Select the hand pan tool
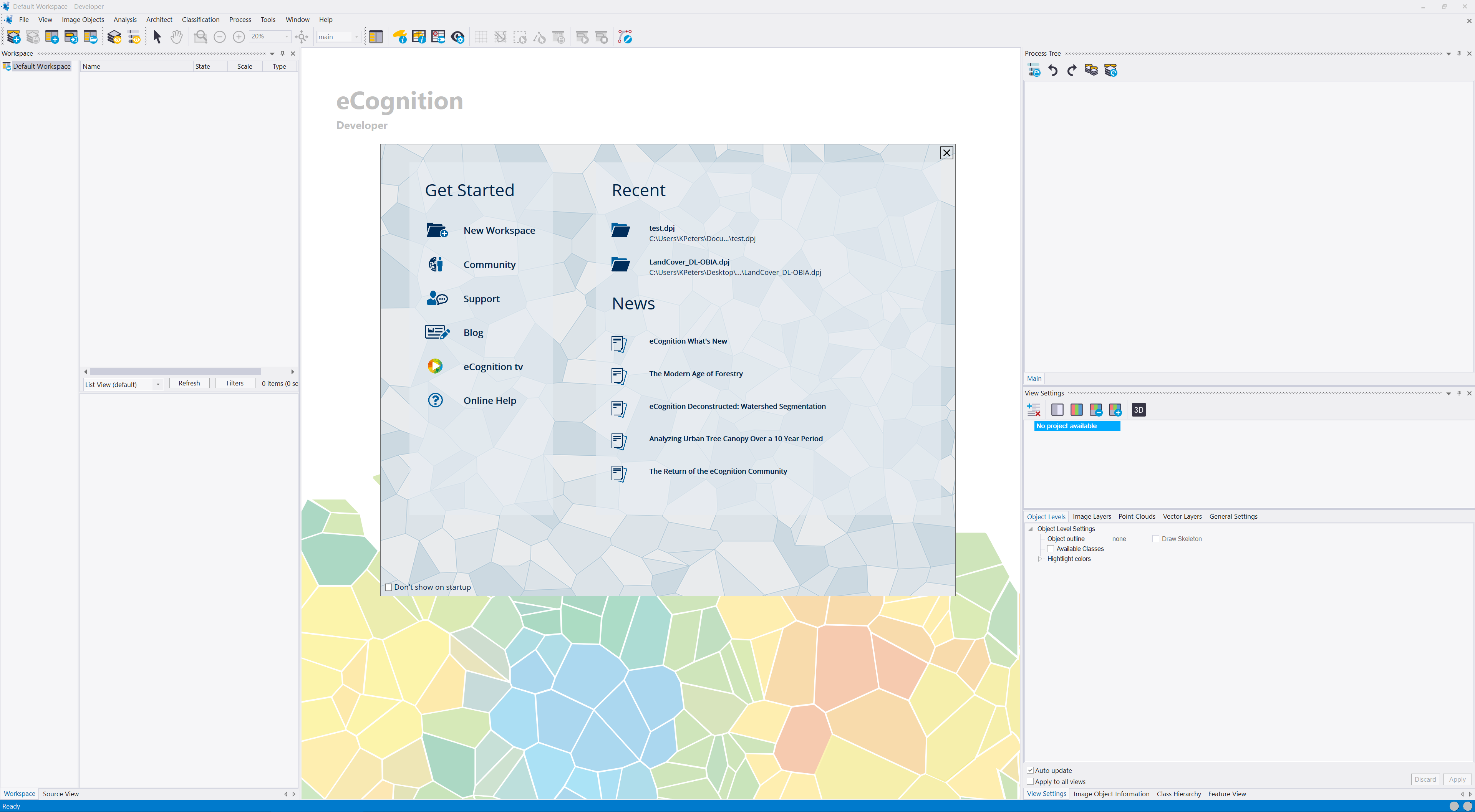This screenshot has width=1475, height=812. click(x=176, y=37)
